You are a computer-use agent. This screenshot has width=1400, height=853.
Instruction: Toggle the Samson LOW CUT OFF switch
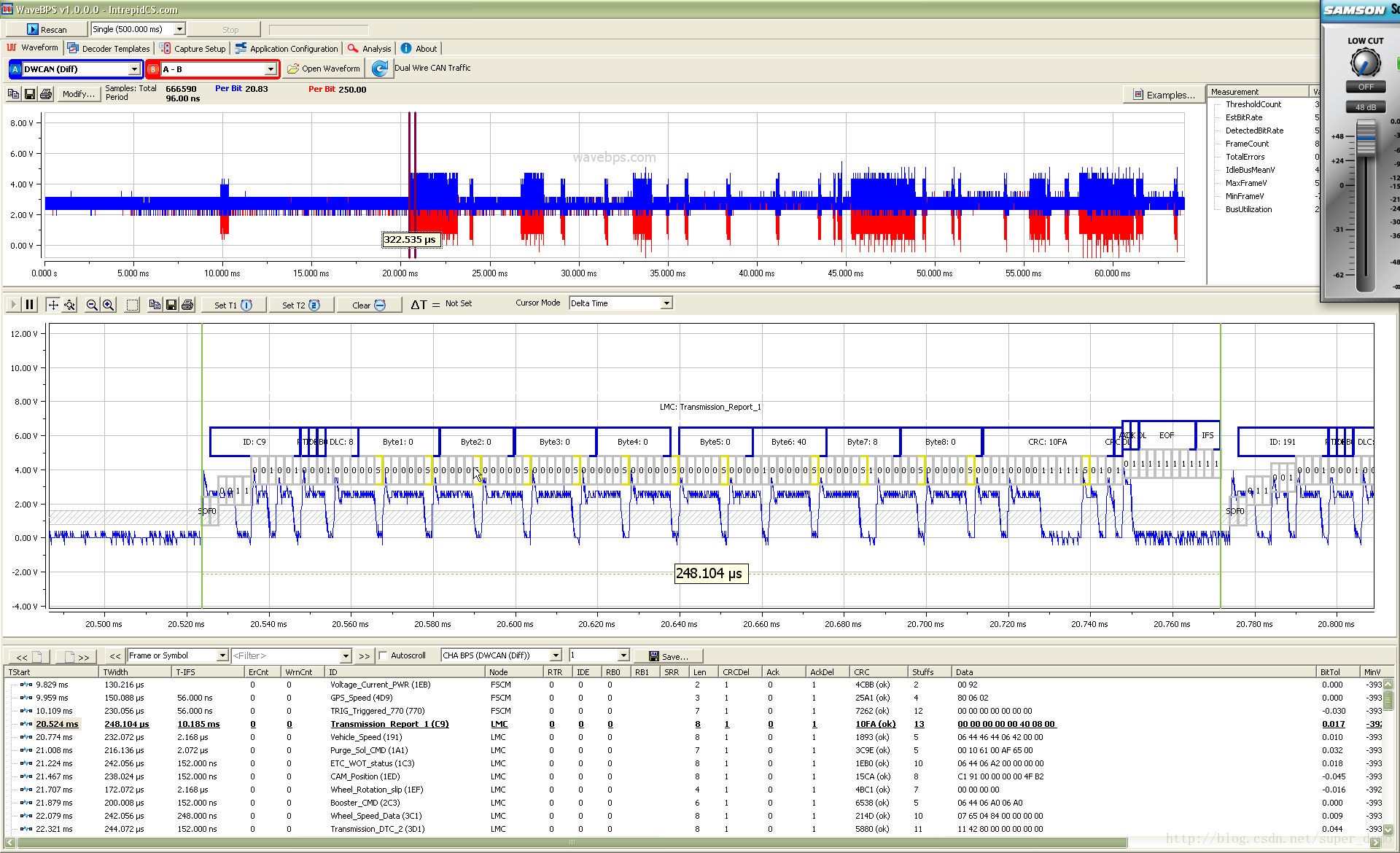tap(1365, 87)
